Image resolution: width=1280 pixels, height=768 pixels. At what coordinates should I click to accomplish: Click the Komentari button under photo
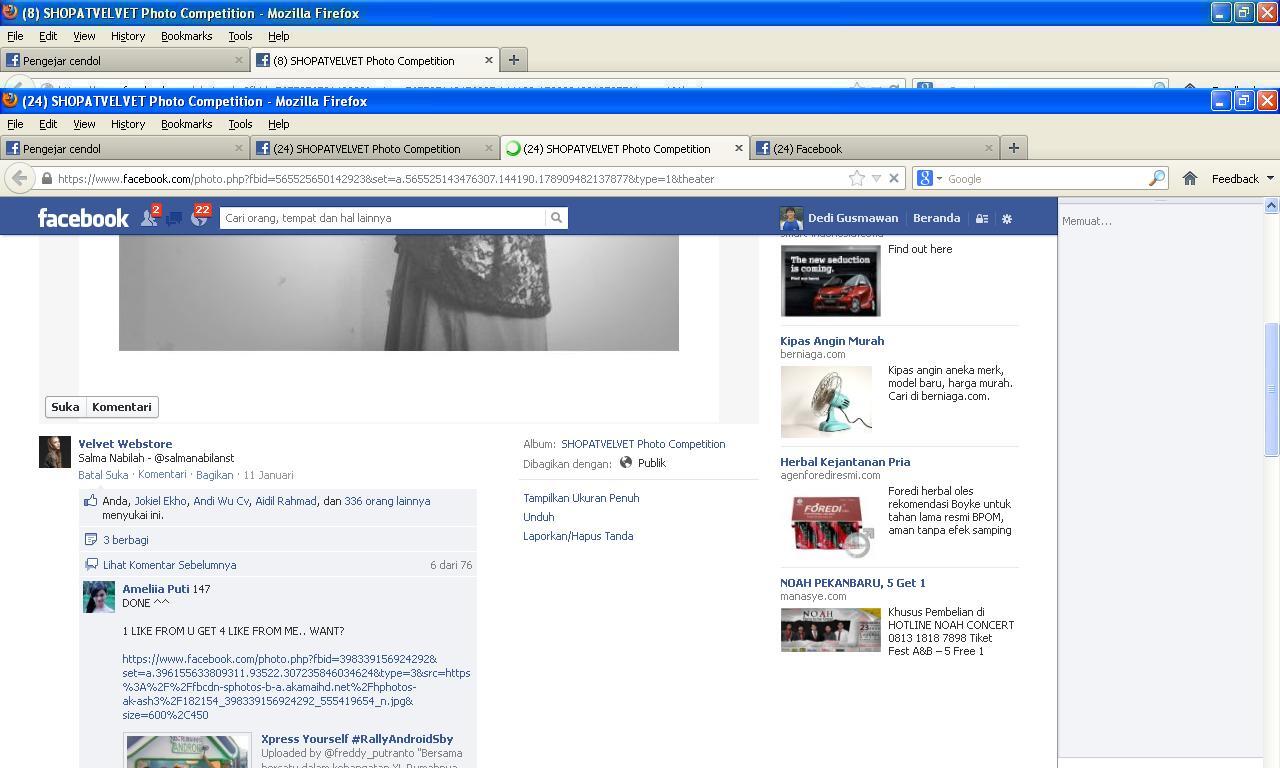[122, 407]
